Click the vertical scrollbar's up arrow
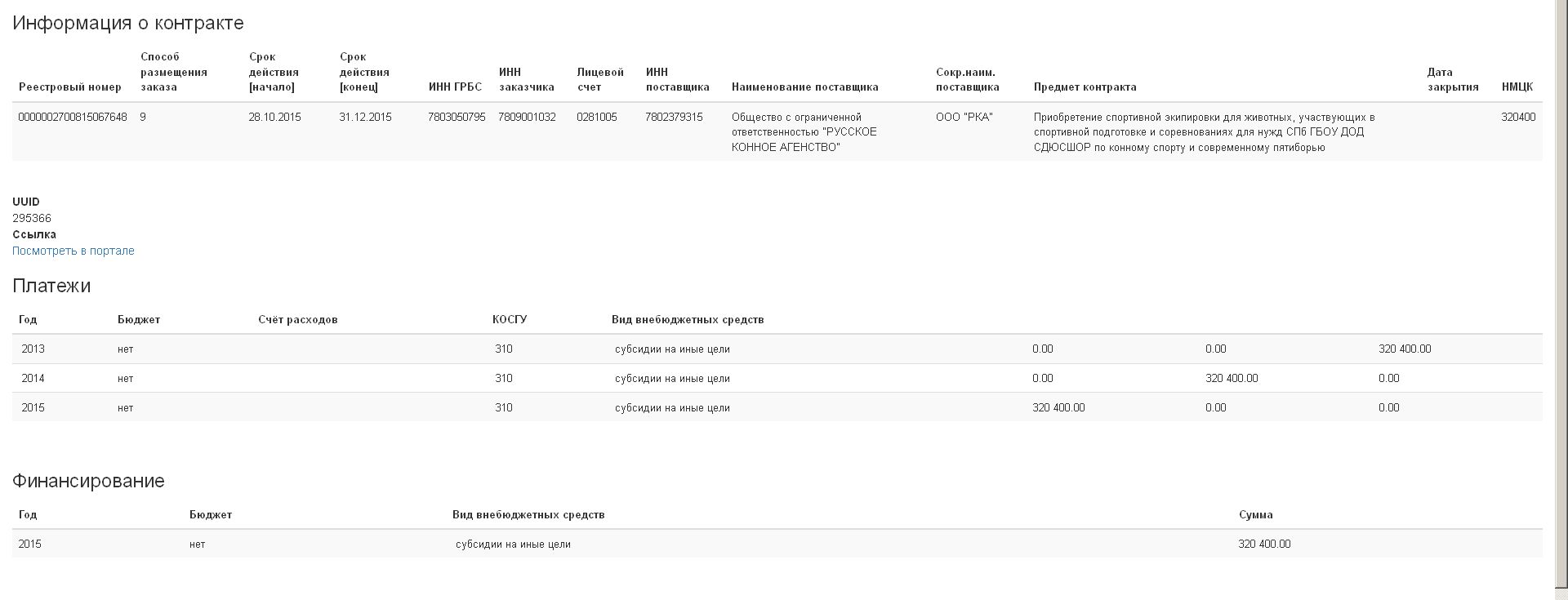 click(x=1561, y=5)
